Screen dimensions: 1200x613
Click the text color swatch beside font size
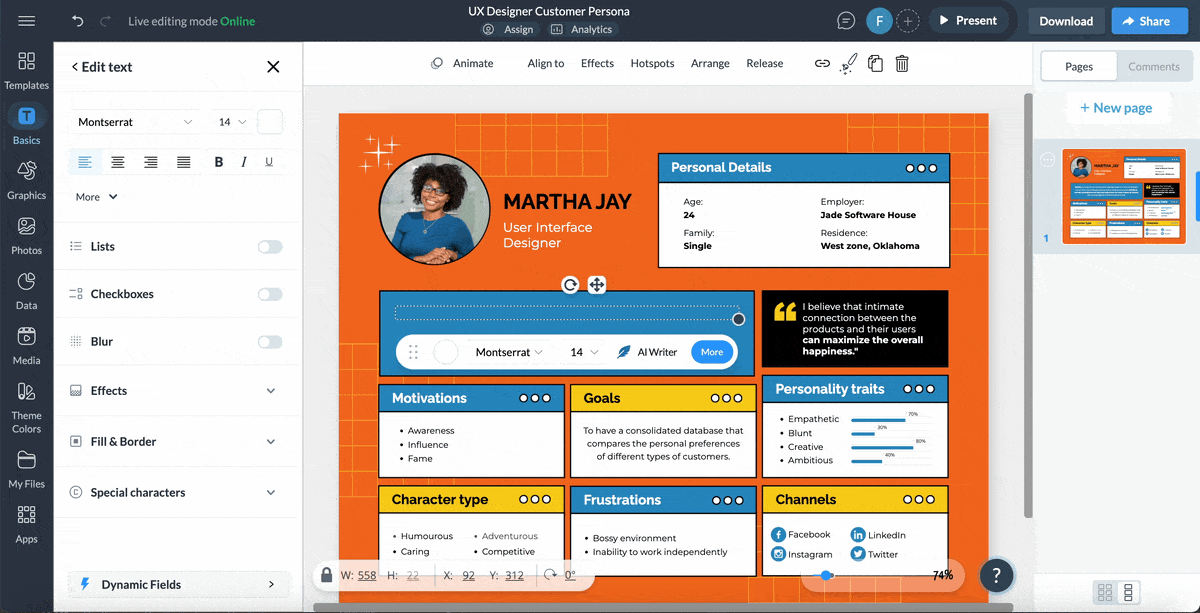click(x=270, y=122)
